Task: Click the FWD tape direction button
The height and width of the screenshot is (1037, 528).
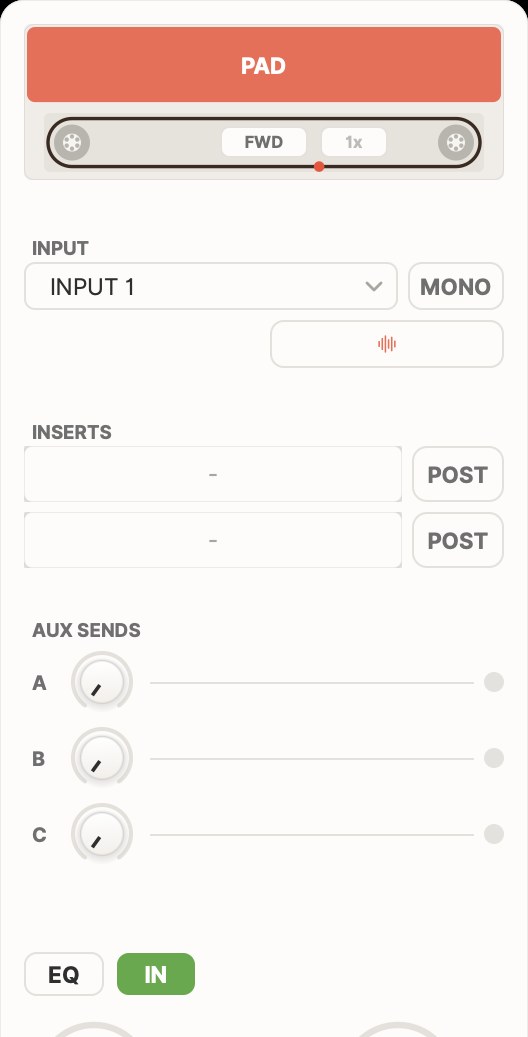Action: click(x=264, y=142)
